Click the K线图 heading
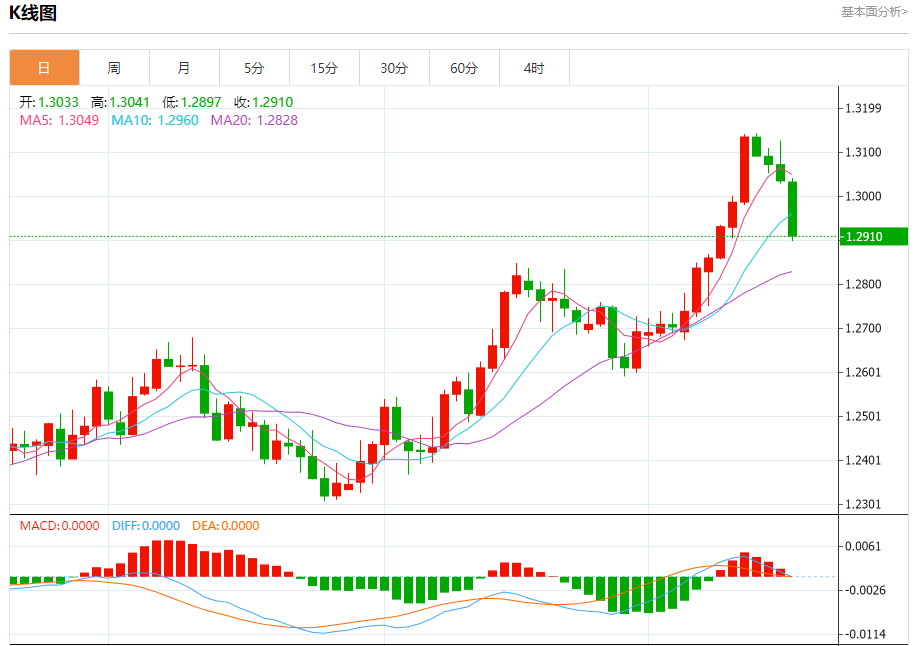918x646 pixels. click(33, 13)
